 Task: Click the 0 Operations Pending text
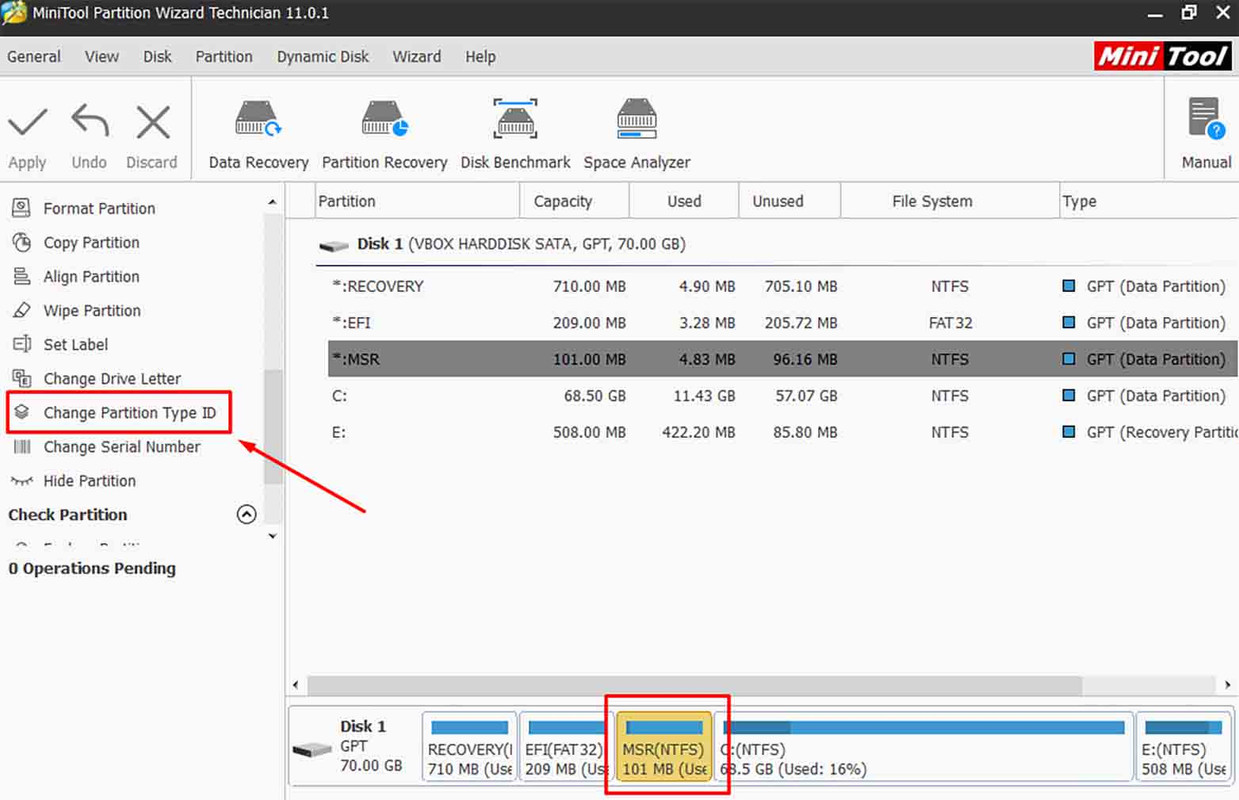tap(92, 568)
